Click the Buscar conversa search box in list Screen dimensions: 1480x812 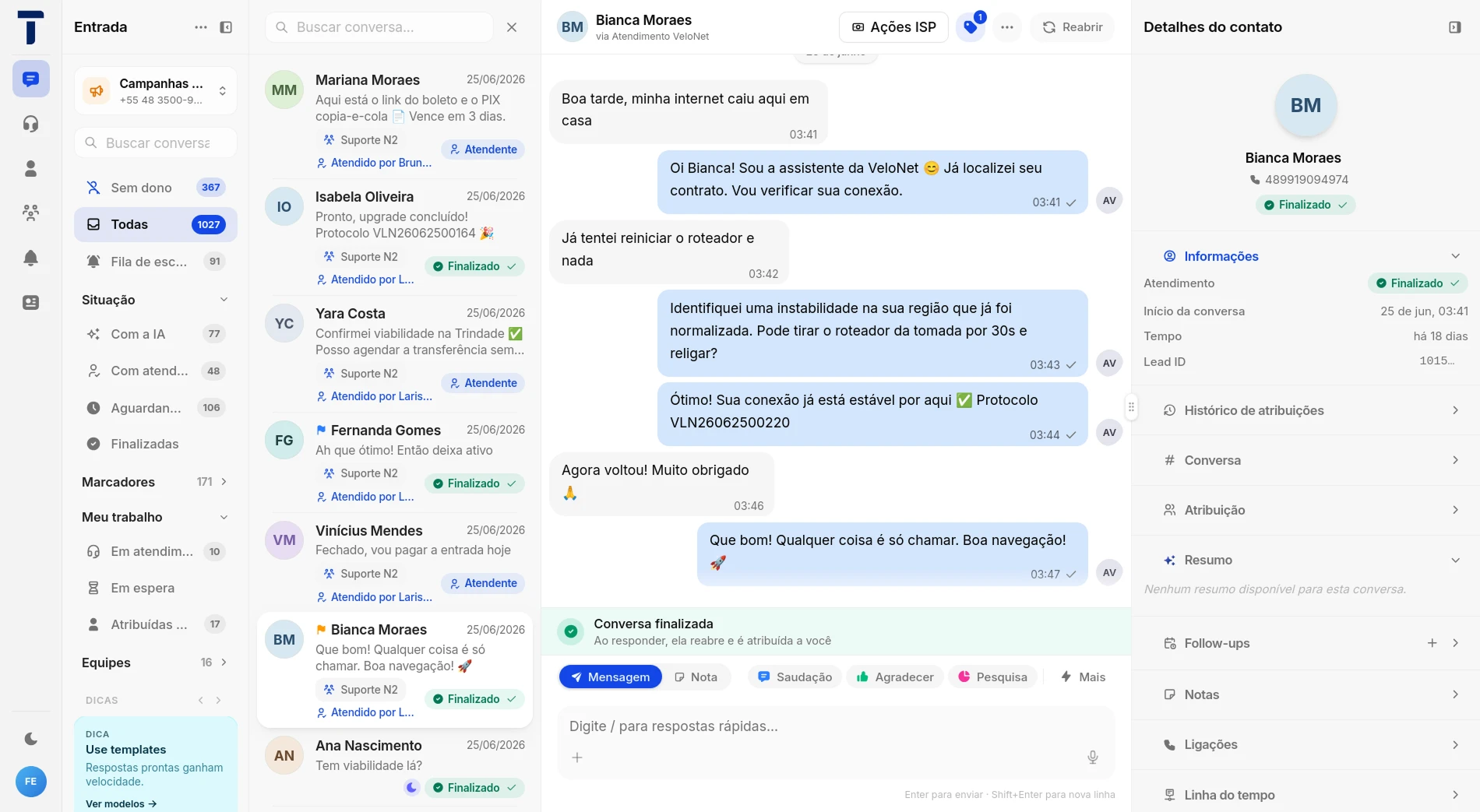pos(379,27)
